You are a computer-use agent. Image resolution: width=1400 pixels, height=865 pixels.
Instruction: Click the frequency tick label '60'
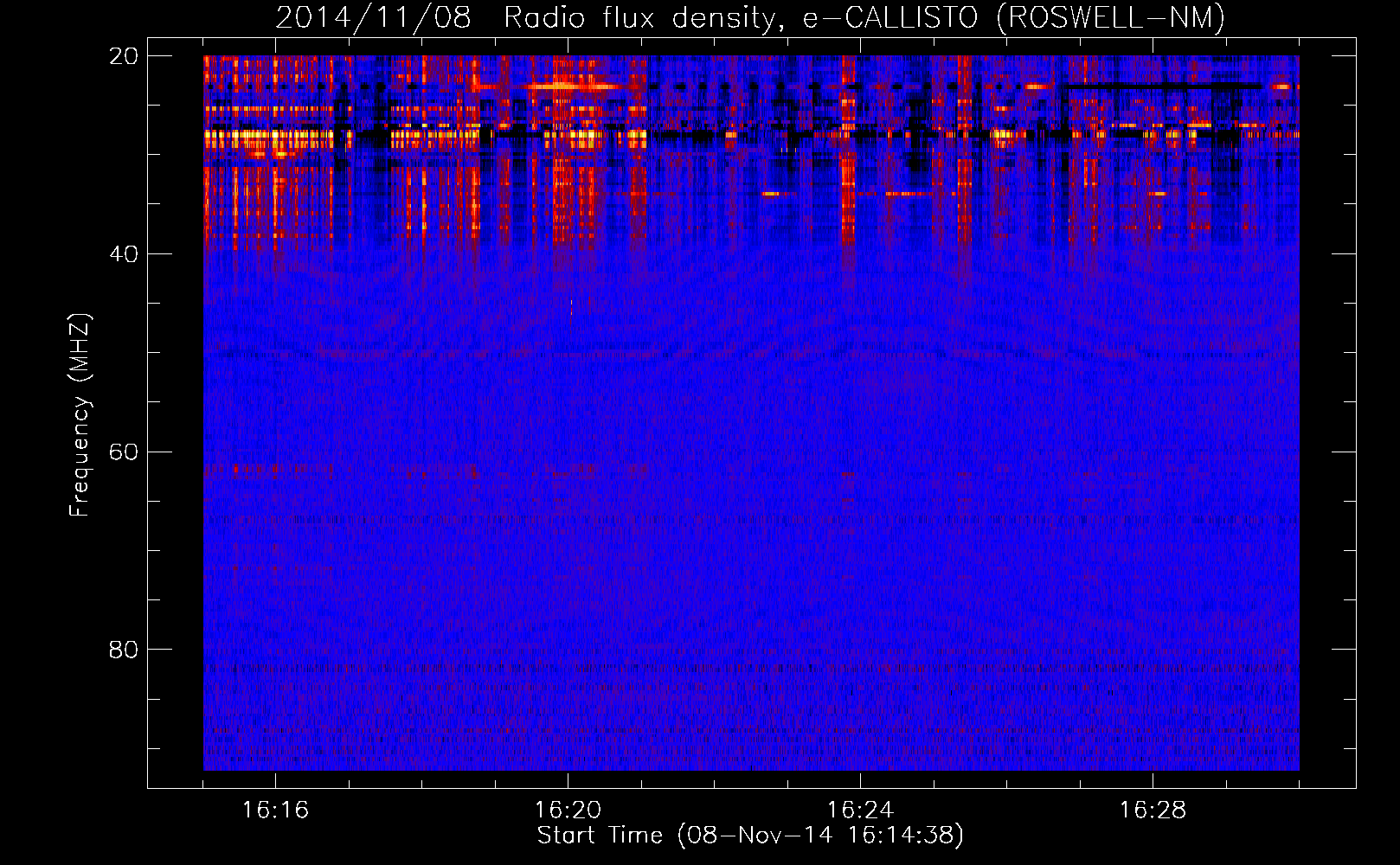pyautogui.click(x=124, y=452)
